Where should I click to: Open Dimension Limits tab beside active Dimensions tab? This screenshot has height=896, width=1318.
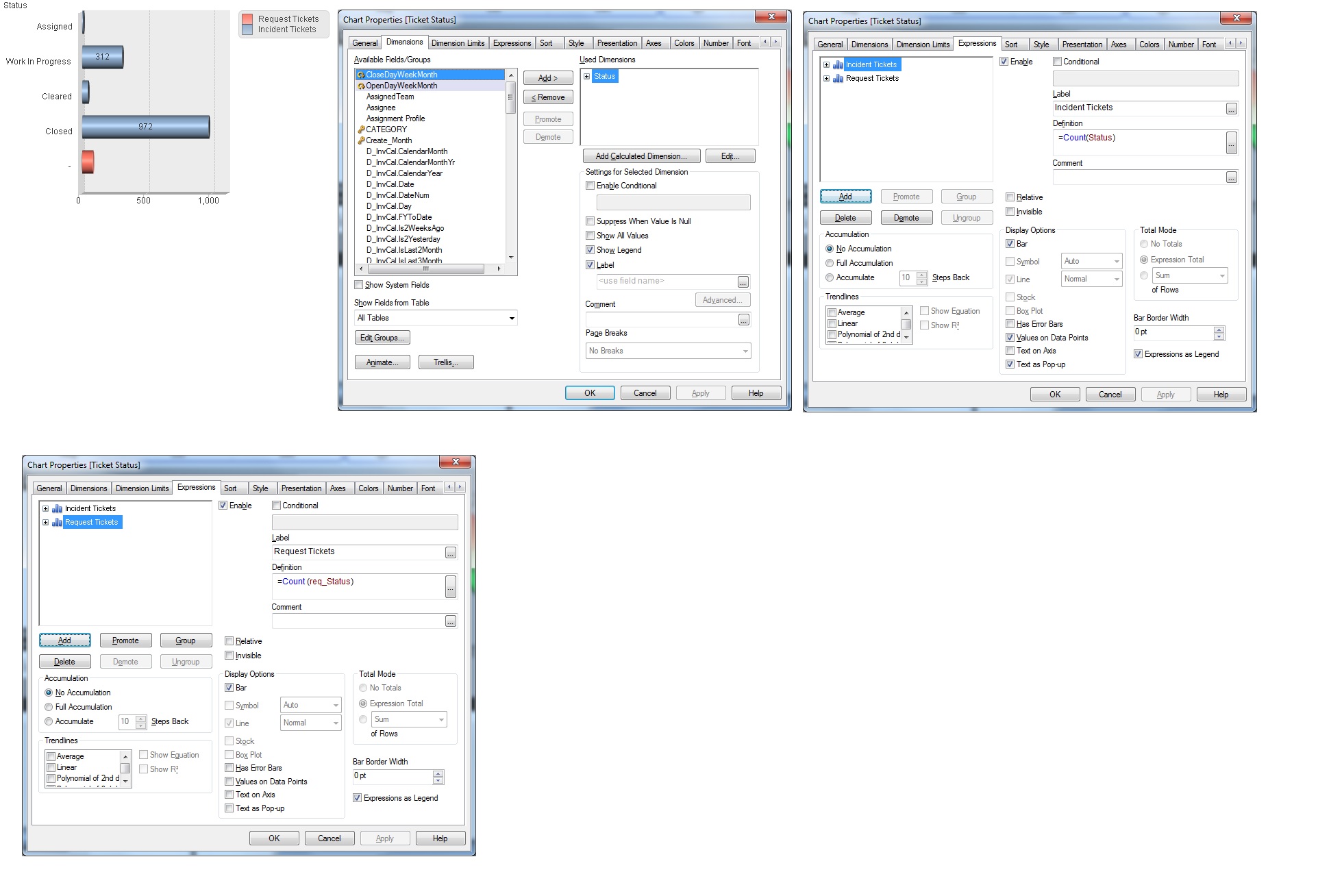(x=458, y=43)
